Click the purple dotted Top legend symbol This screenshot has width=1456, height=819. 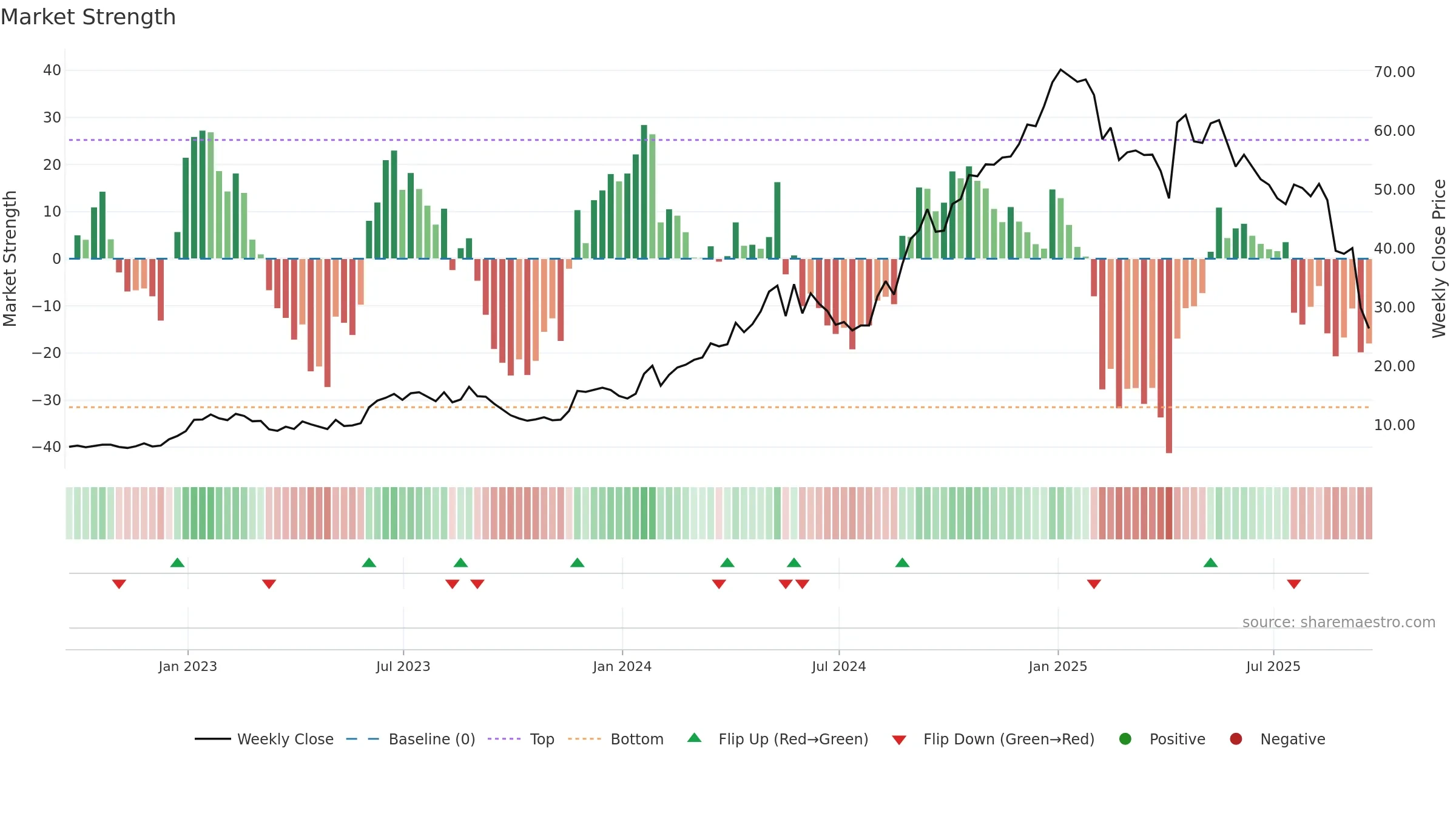point(504,739)
